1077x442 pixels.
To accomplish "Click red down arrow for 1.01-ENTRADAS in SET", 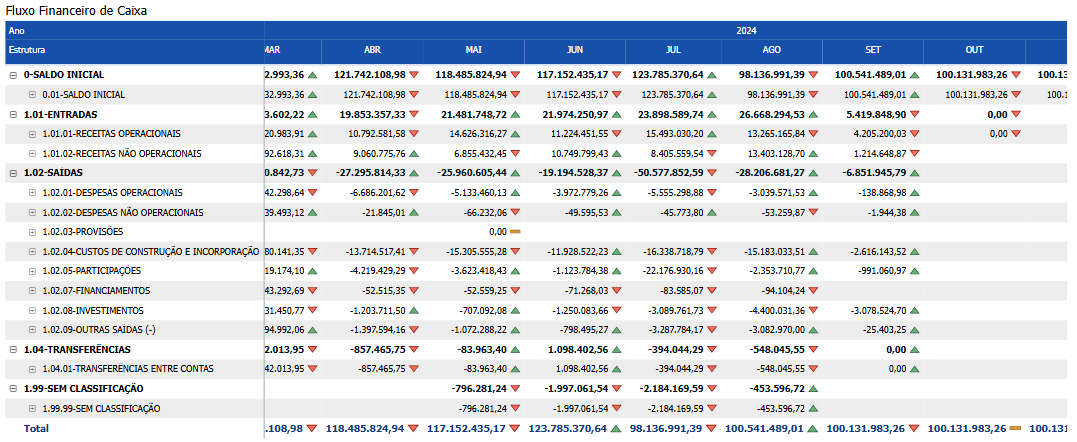I will pyautogui.click(x=914, y=114).
